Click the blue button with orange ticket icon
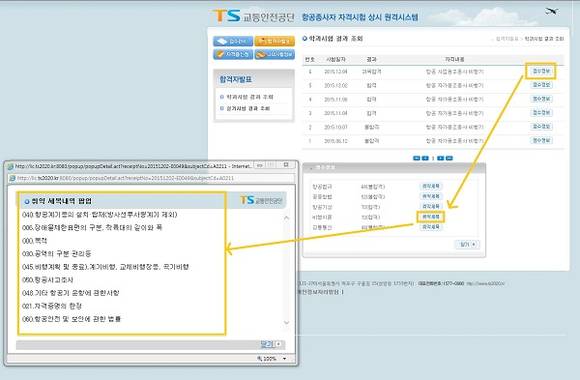Image resolution: width=580 pixels, height=380 pixels. point(275,54)
